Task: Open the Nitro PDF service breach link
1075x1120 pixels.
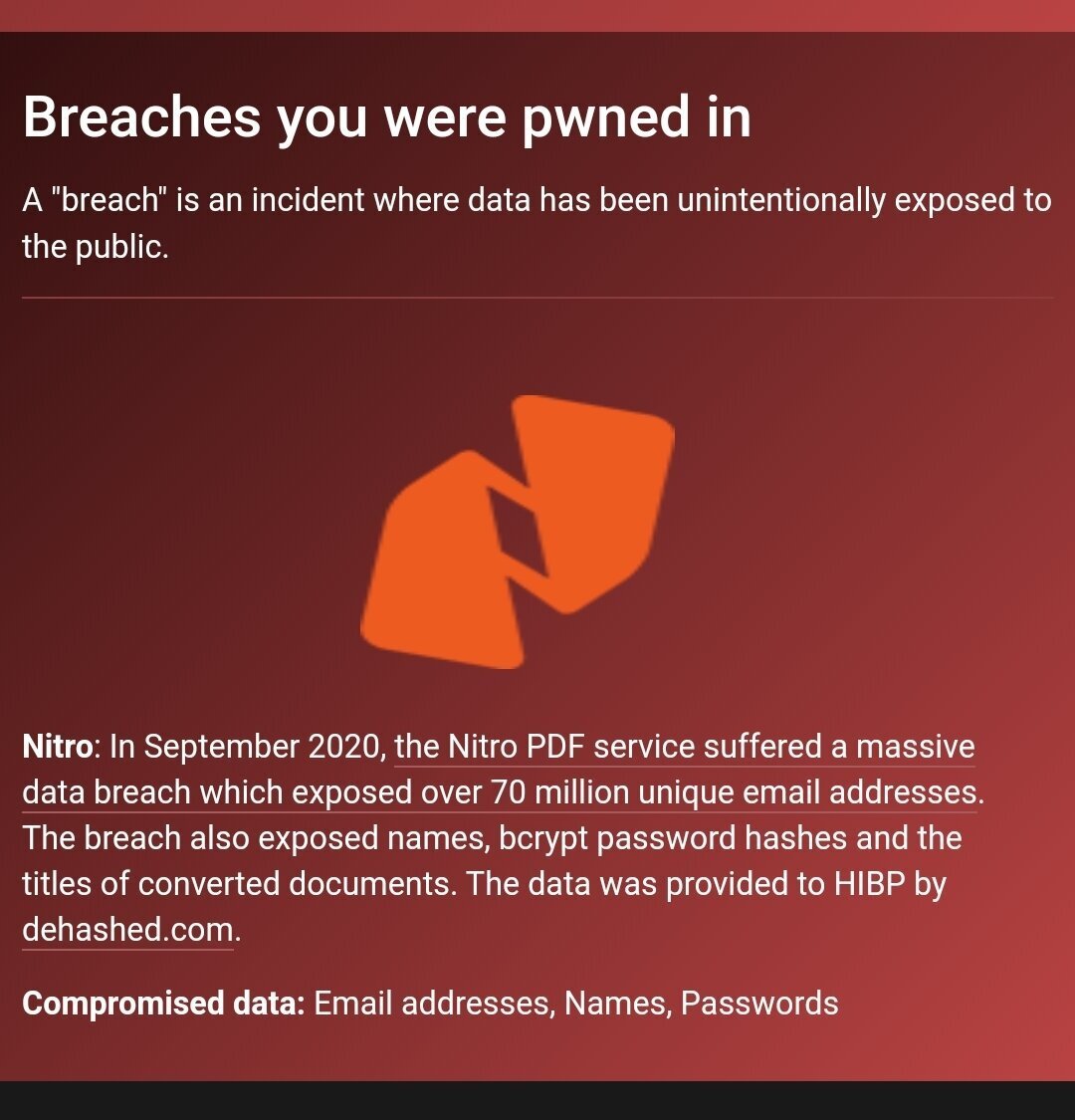Action: pyautogui.click(x=684, y=747)
